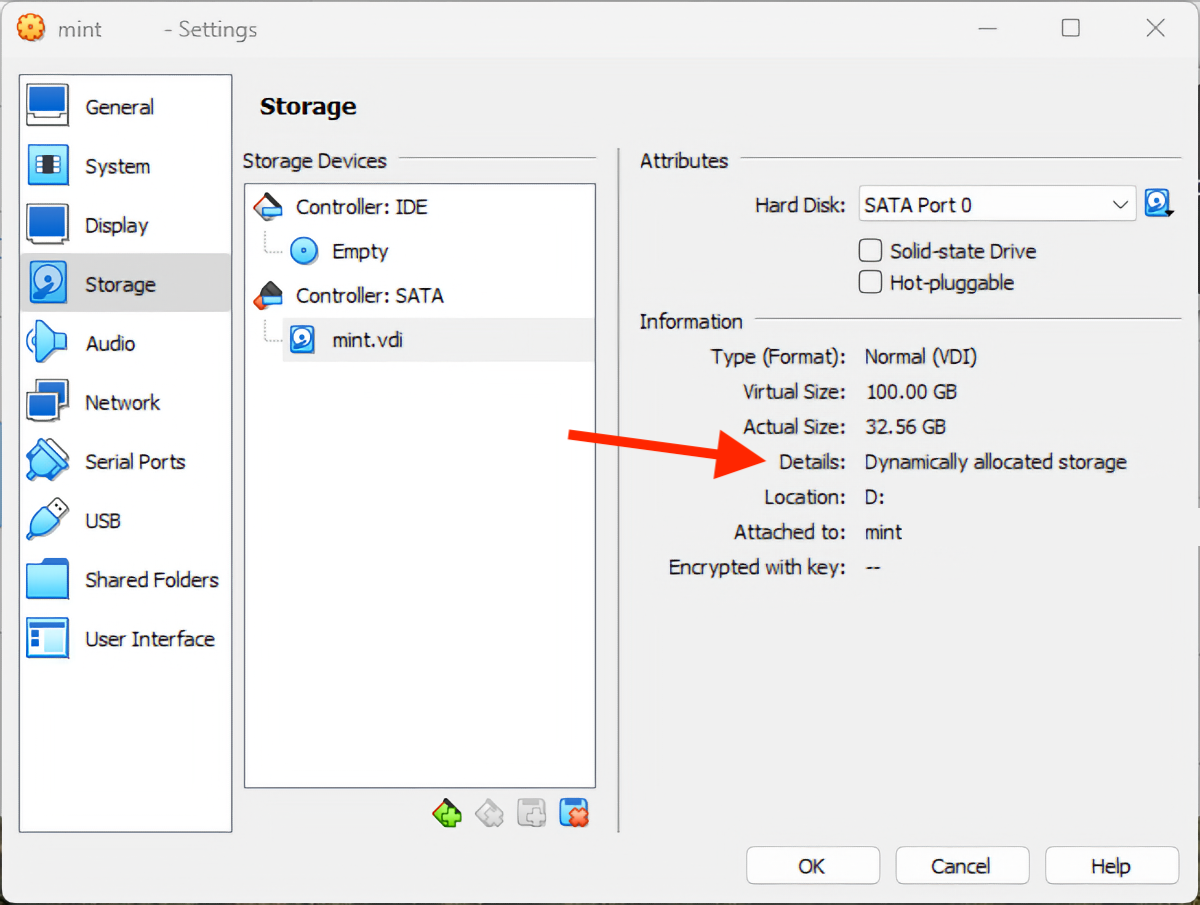Confirm settings with OK button

click(812, 866)
